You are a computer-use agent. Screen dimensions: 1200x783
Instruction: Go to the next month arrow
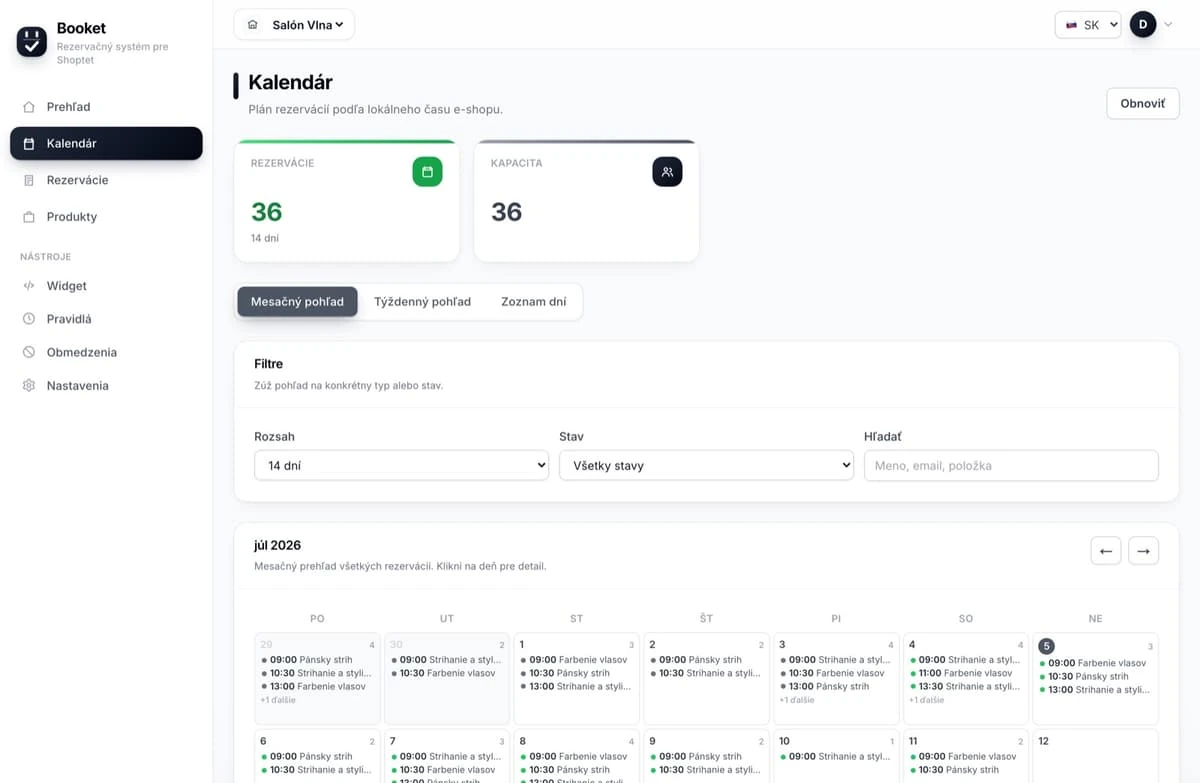point(1143,551)
